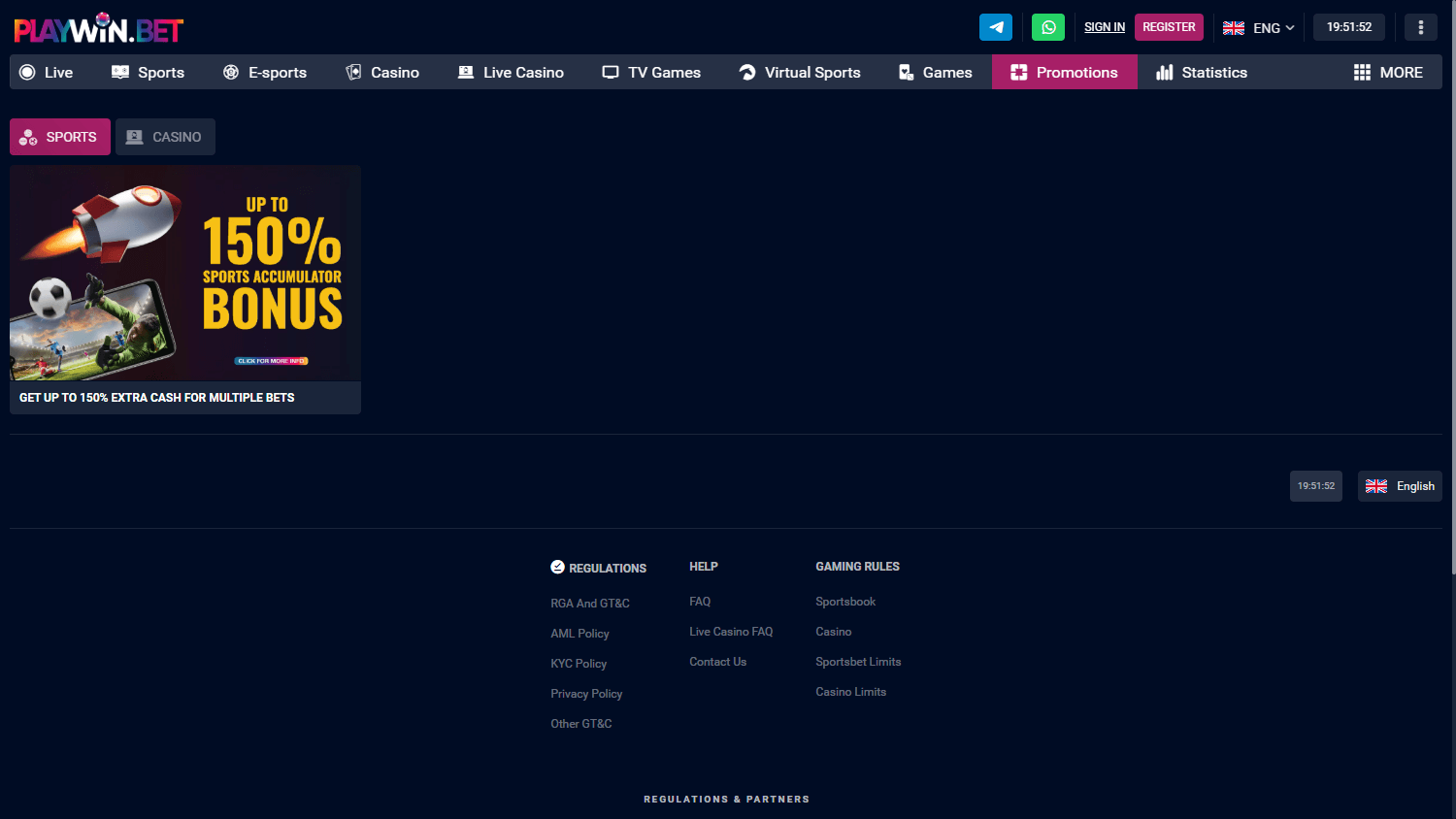This screenshot has height=819, width=1456.
Task: Open the FAQ link
Action: pos(700,602)
